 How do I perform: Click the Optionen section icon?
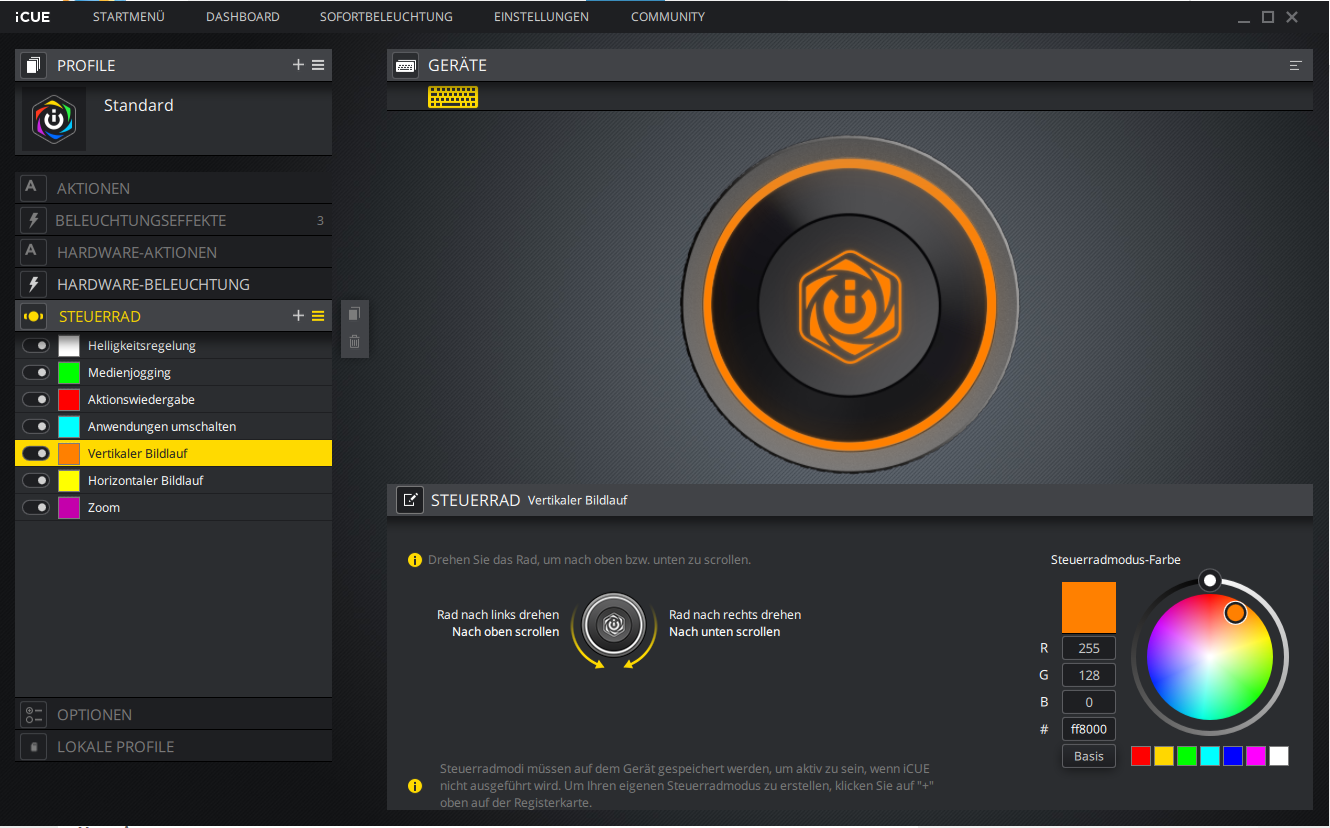[x=33, y=715]
